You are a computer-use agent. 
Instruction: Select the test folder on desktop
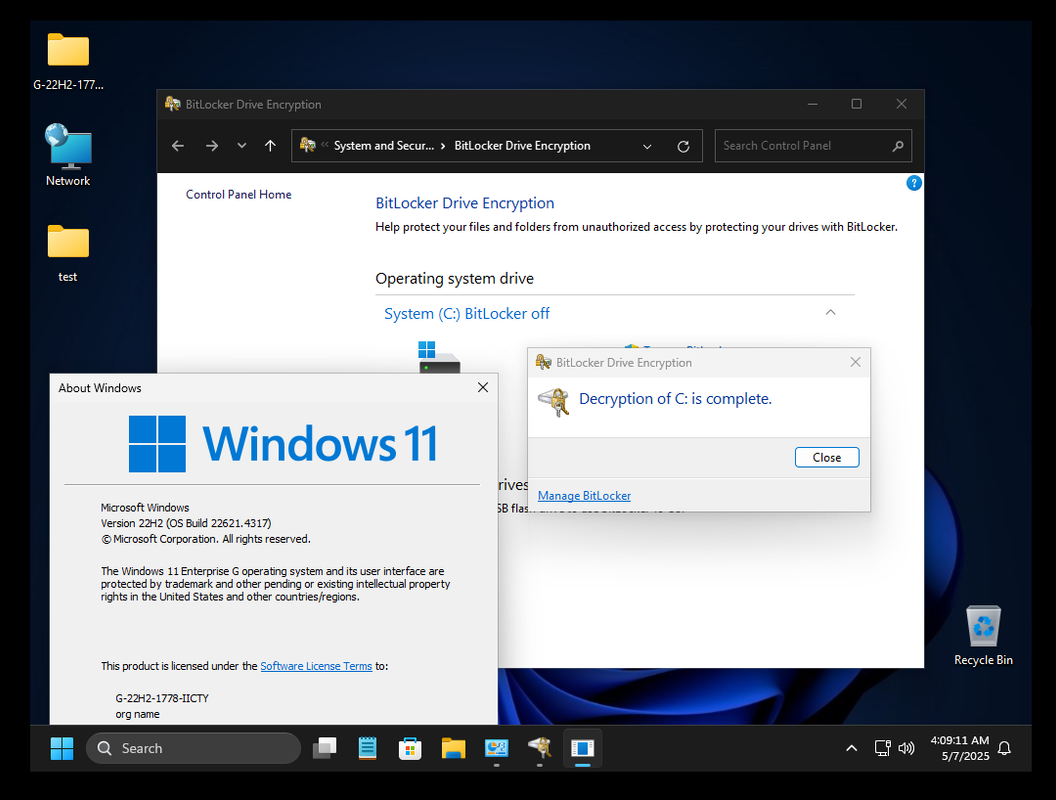click(68, 253)
